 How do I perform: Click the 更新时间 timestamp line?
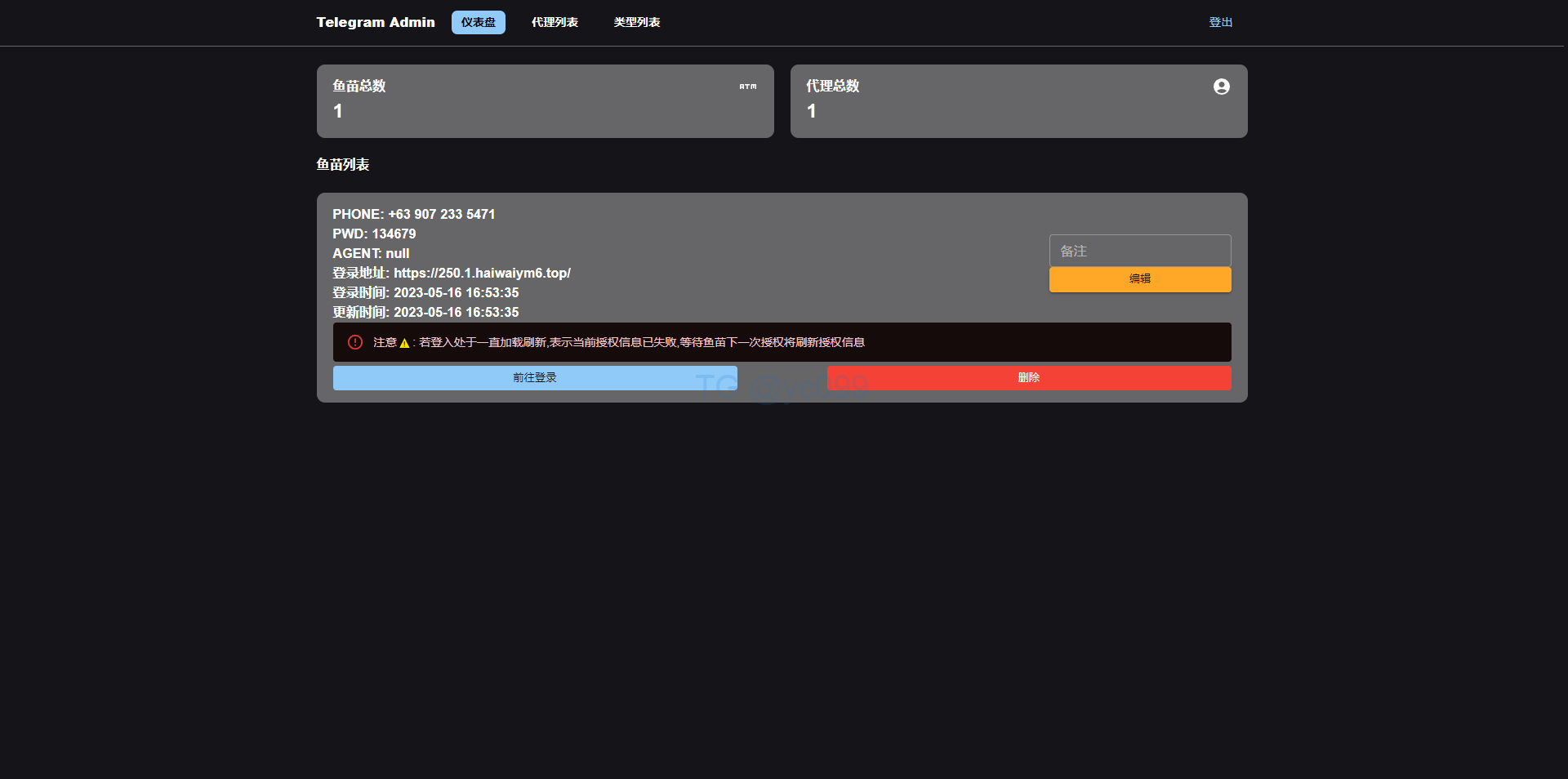[425, 313]
